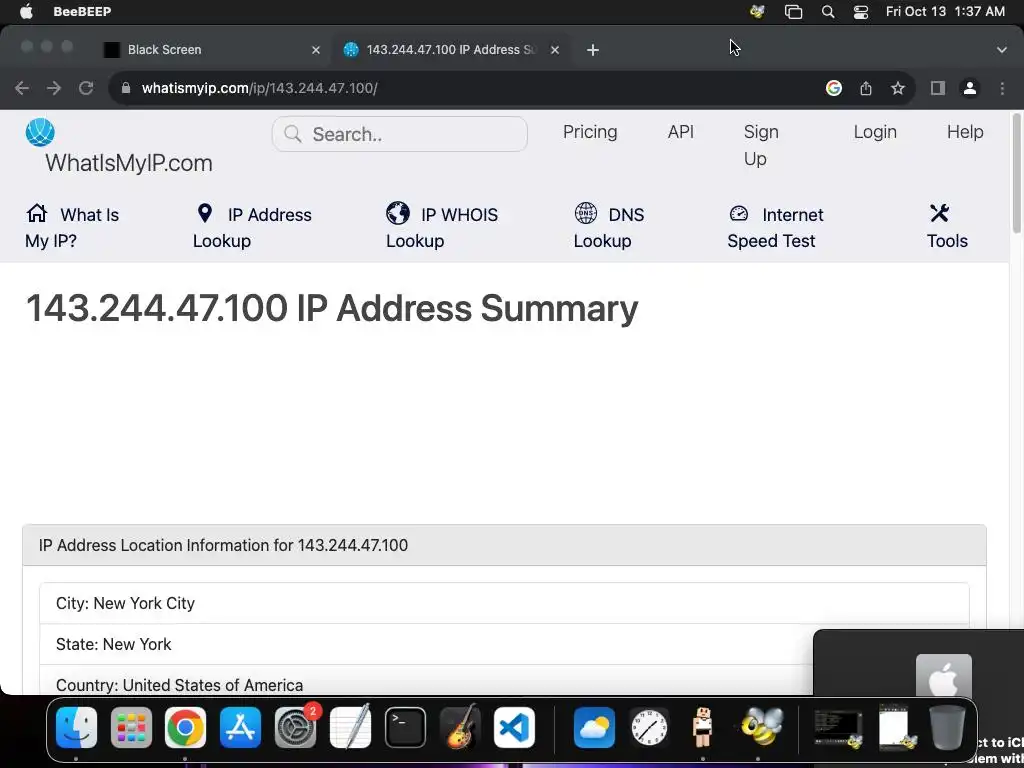This screenshot has width=1024, height=768.
Task: Open Finder from the Dock
Action: [76, 727]
